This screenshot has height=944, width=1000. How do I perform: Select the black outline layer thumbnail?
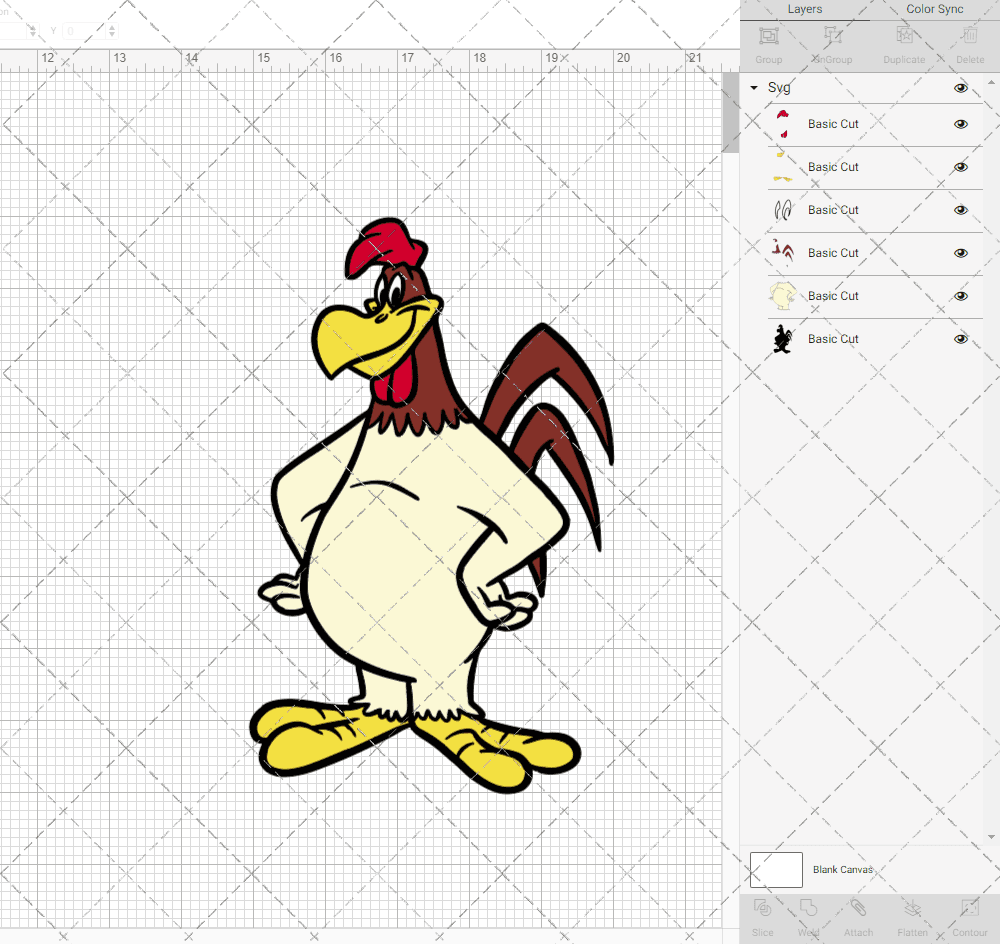tap(783, 339)
